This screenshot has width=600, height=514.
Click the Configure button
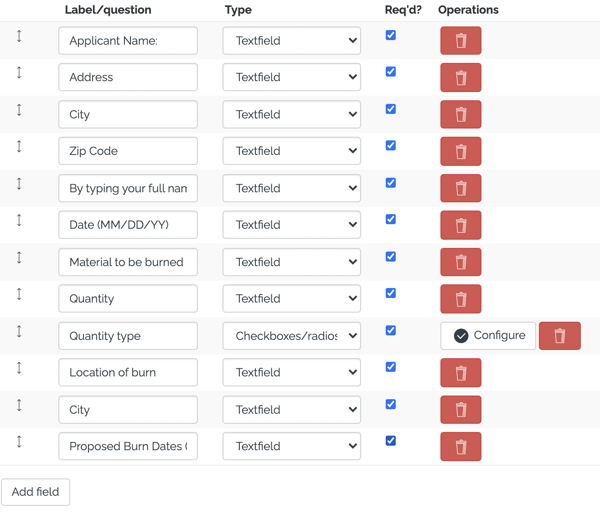tap(488, 336)
